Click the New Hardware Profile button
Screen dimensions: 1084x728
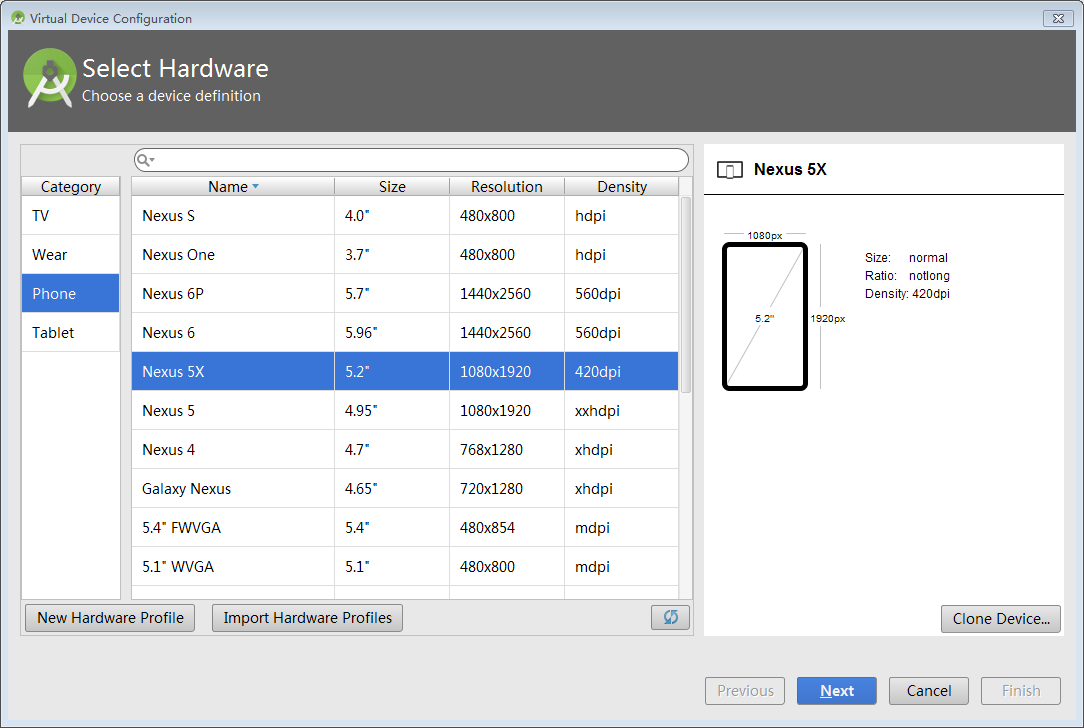(109, 617)
